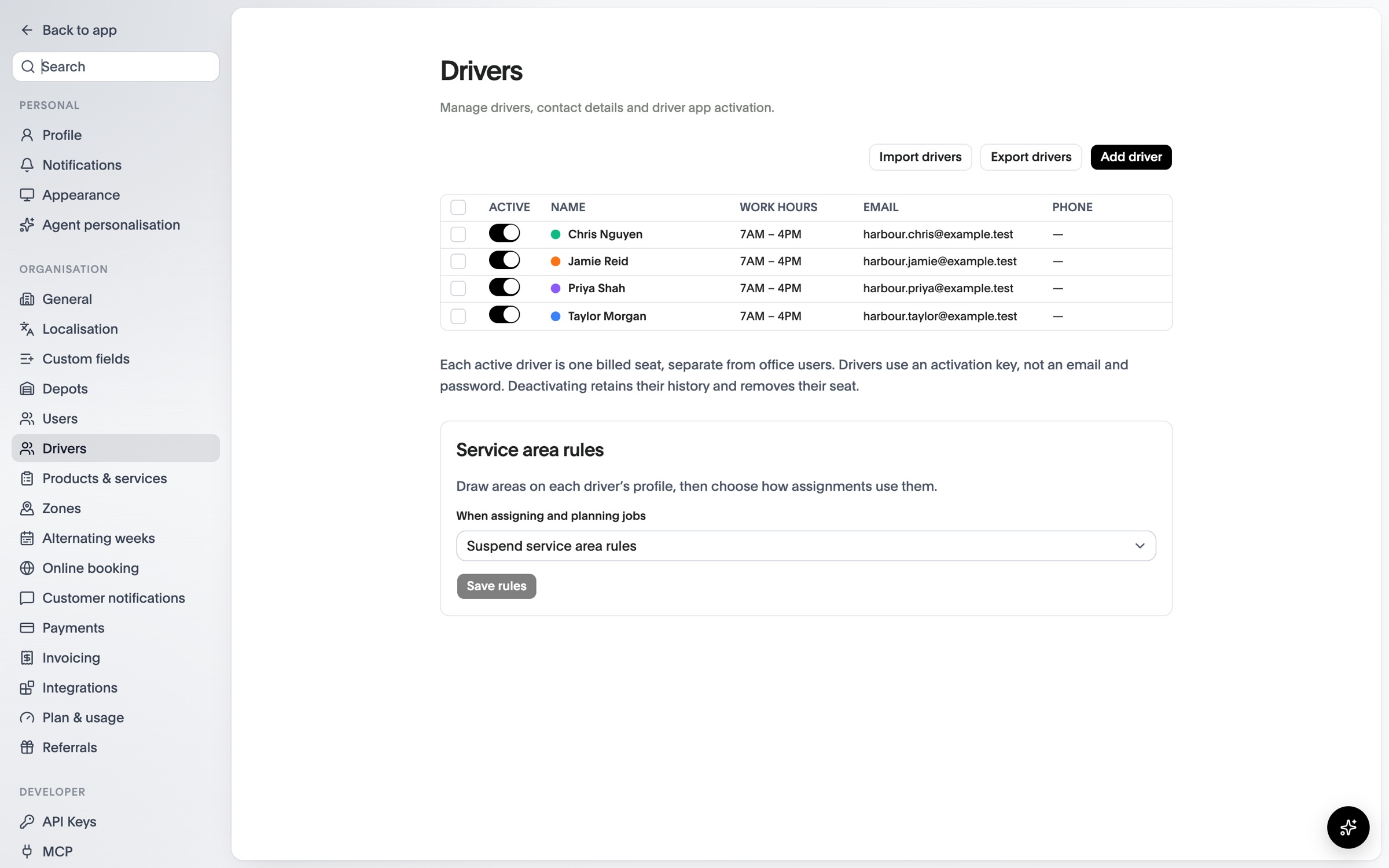Click the Save rules button

click(497, 586)
